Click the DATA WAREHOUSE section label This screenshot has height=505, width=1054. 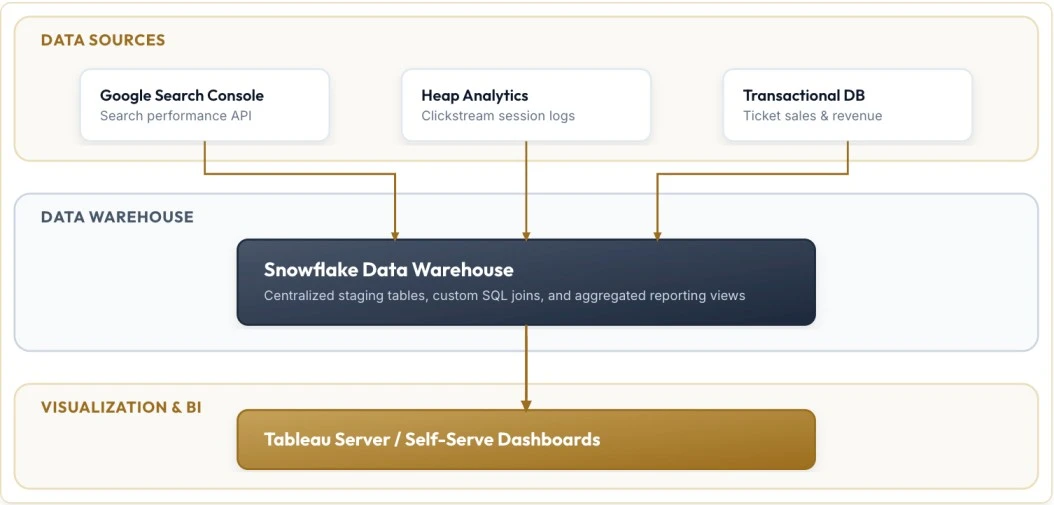(117, 217)
